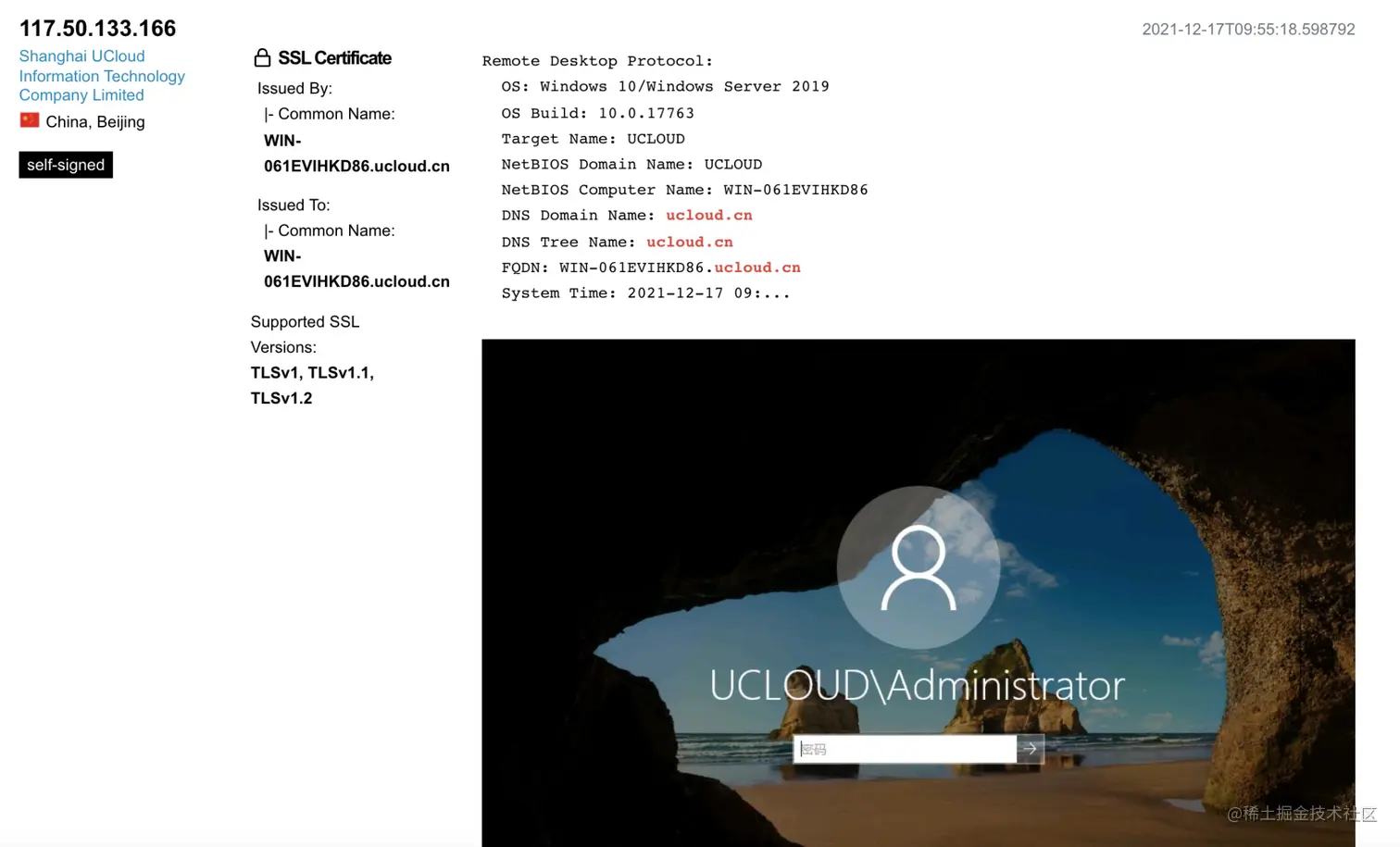
Task: Select the Supported SSL Versions label
Action: (x=305, y=335)
